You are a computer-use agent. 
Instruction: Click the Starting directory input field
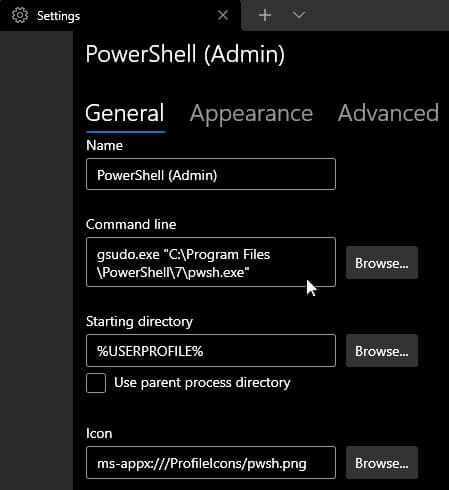pos(211,351)
